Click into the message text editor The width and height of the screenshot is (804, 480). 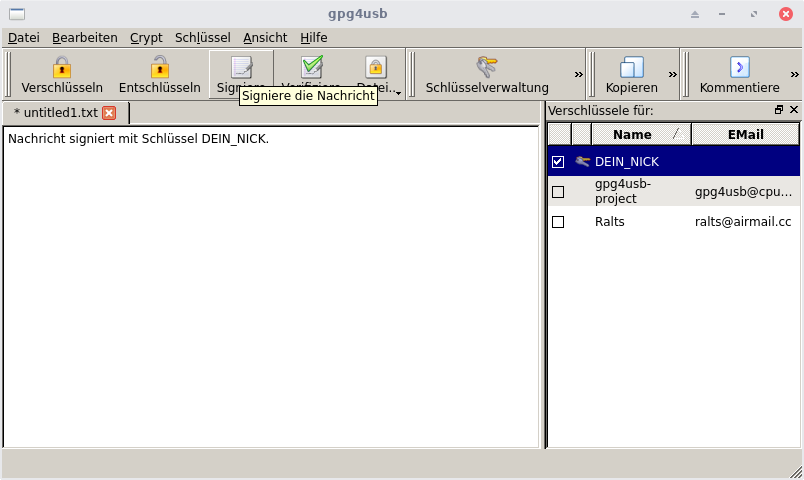[x=271, y=287]
